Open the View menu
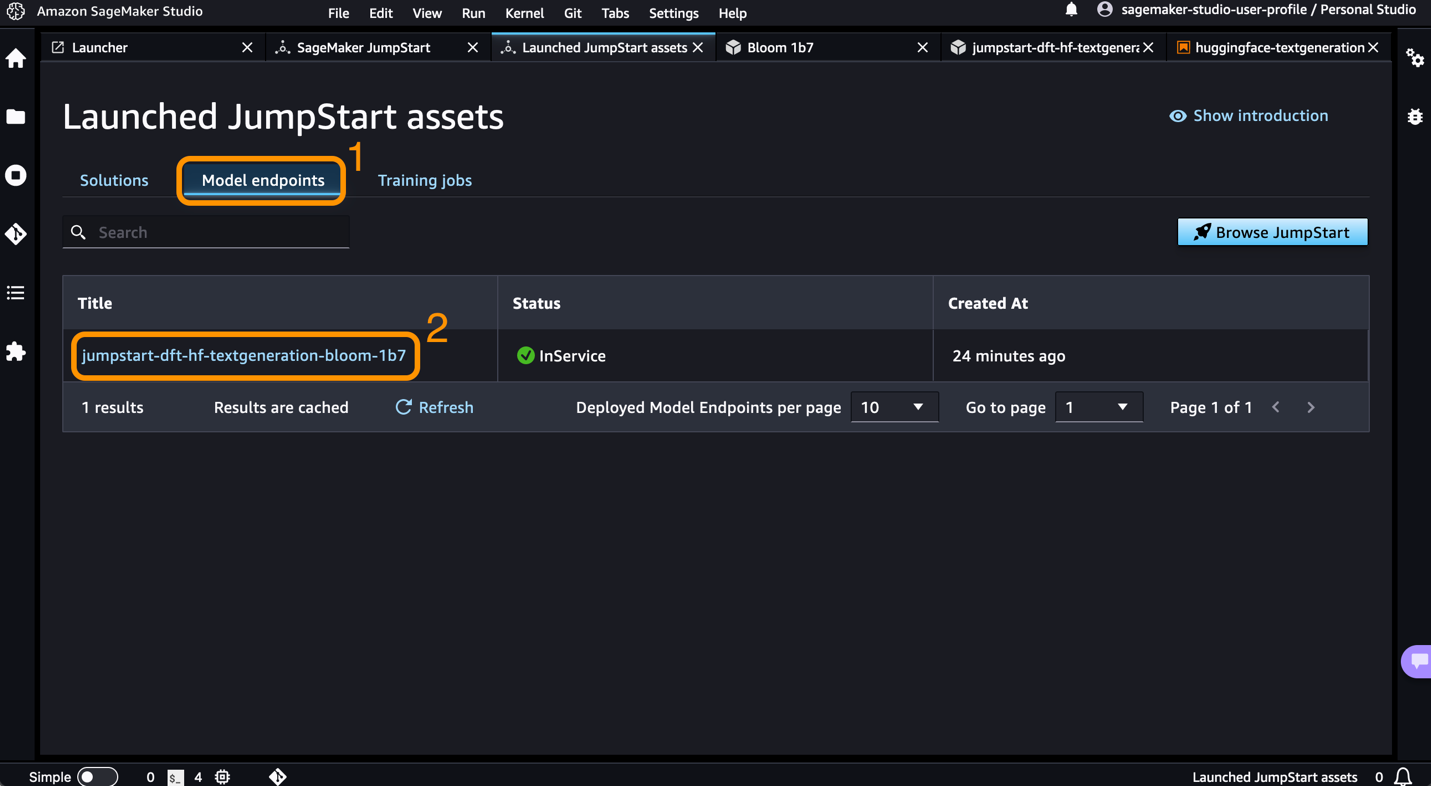 [427, 13]
